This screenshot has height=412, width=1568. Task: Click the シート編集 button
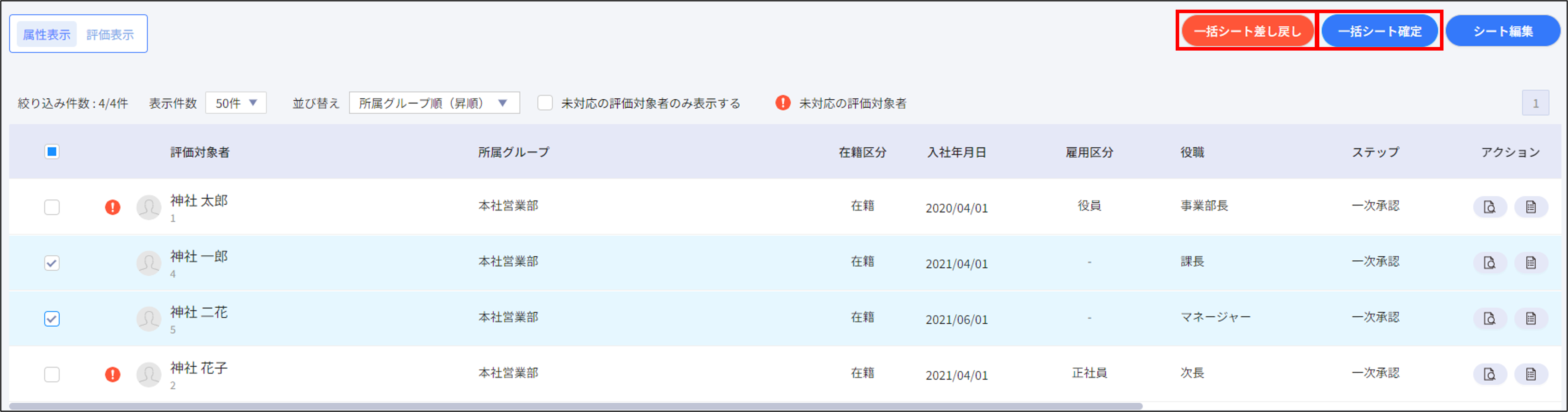pos(1502,31)
